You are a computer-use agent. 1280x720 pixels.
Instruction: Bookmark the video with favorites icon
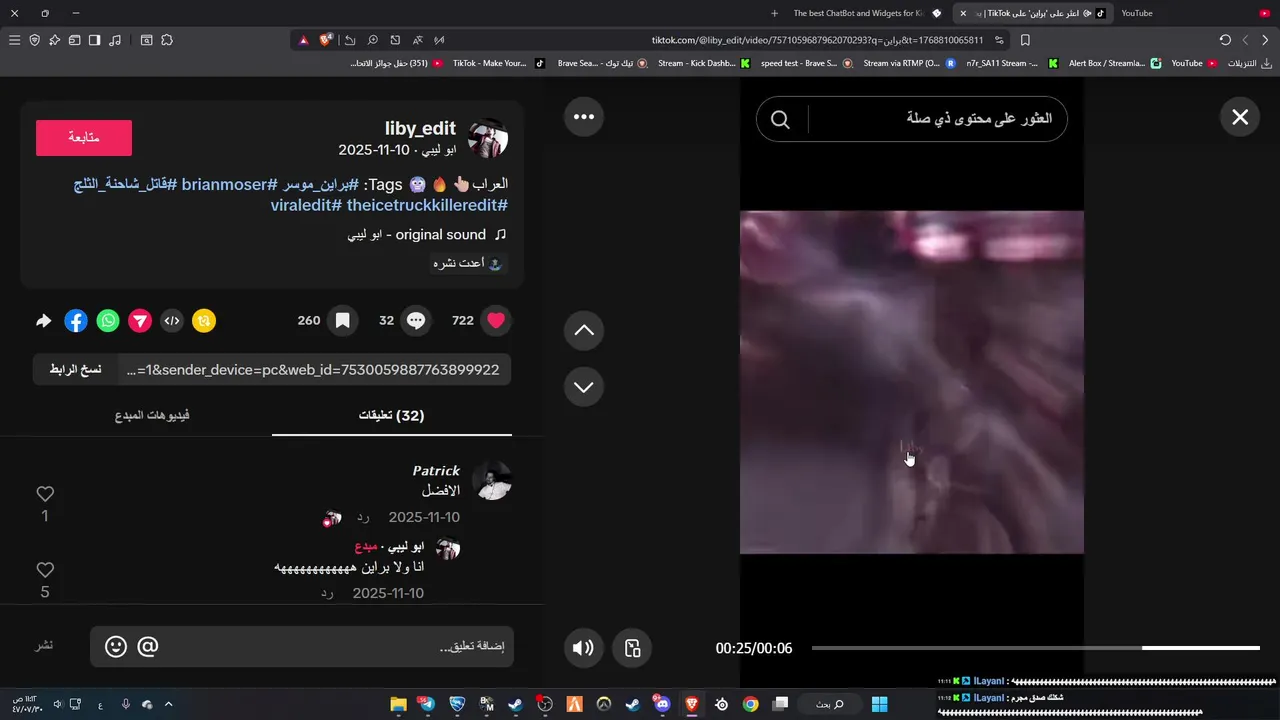point(342,321)
